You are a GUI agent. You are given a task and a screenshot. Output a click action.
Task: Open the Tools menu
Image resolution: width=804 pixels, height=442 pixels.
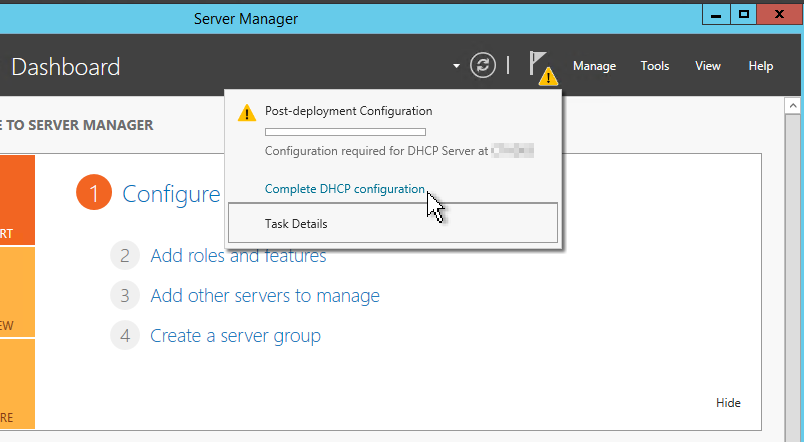[x=655, y=66]
